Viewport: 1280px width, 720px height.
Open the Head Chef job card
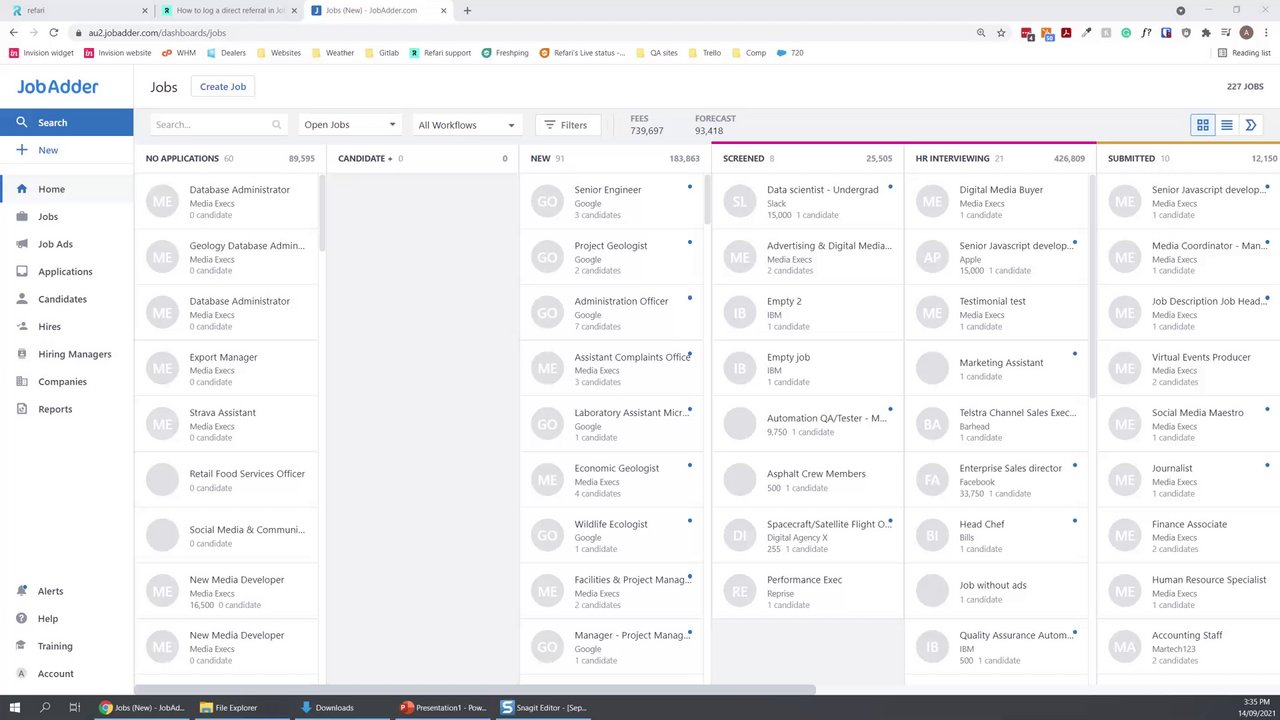(x=996, y=536)
